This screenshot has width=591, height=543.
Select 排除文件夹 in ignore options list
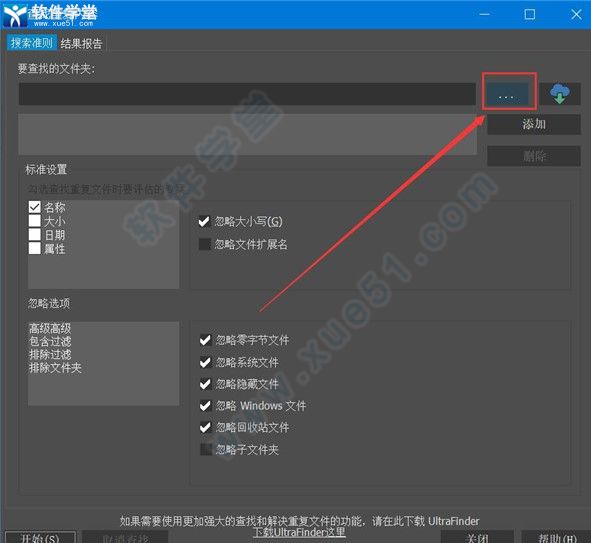(x=55, y=368)
